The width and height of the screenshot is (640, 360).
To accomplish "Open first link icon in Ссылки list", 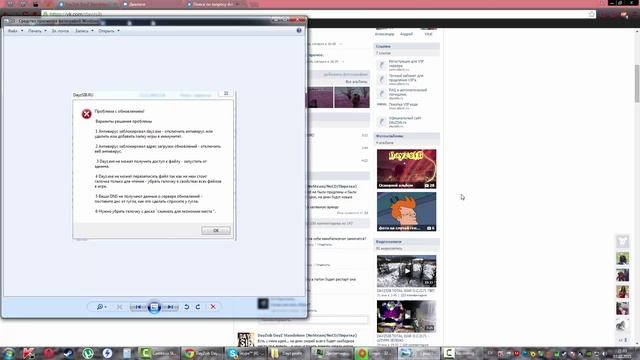I will click(x=381, y=65).
